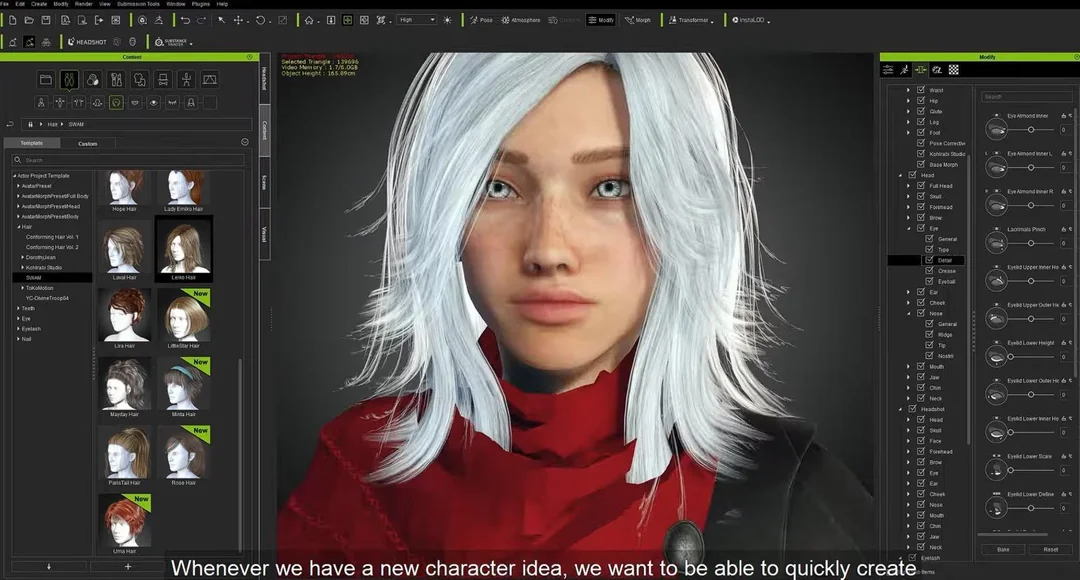The width and height of the screenshot is (1080, 580).
Task: Click the Morph toolbar button
Action: coord(638,20)
